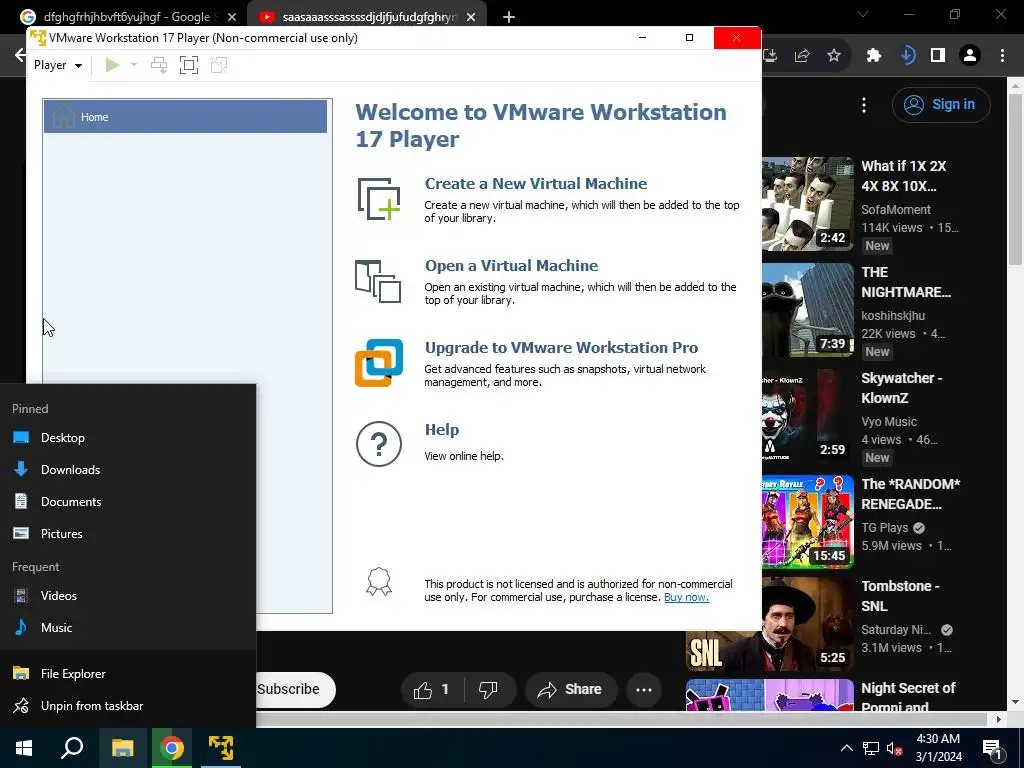
Task: Open a new Chrome tab
Action: coord(509,17)
